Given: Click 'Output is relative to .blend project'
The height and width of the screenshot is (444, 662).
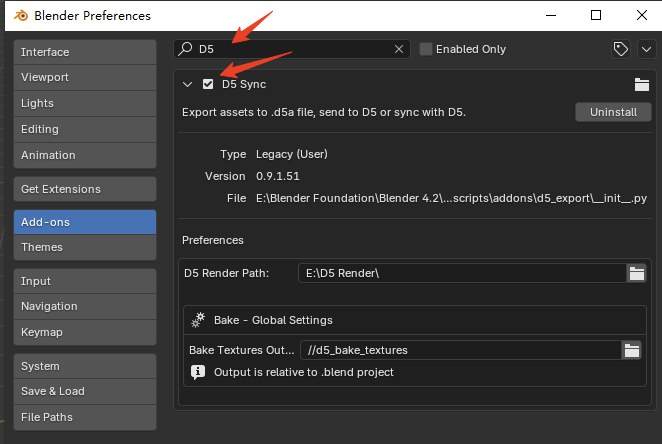Looking at the screenshot, I should 304,372.
